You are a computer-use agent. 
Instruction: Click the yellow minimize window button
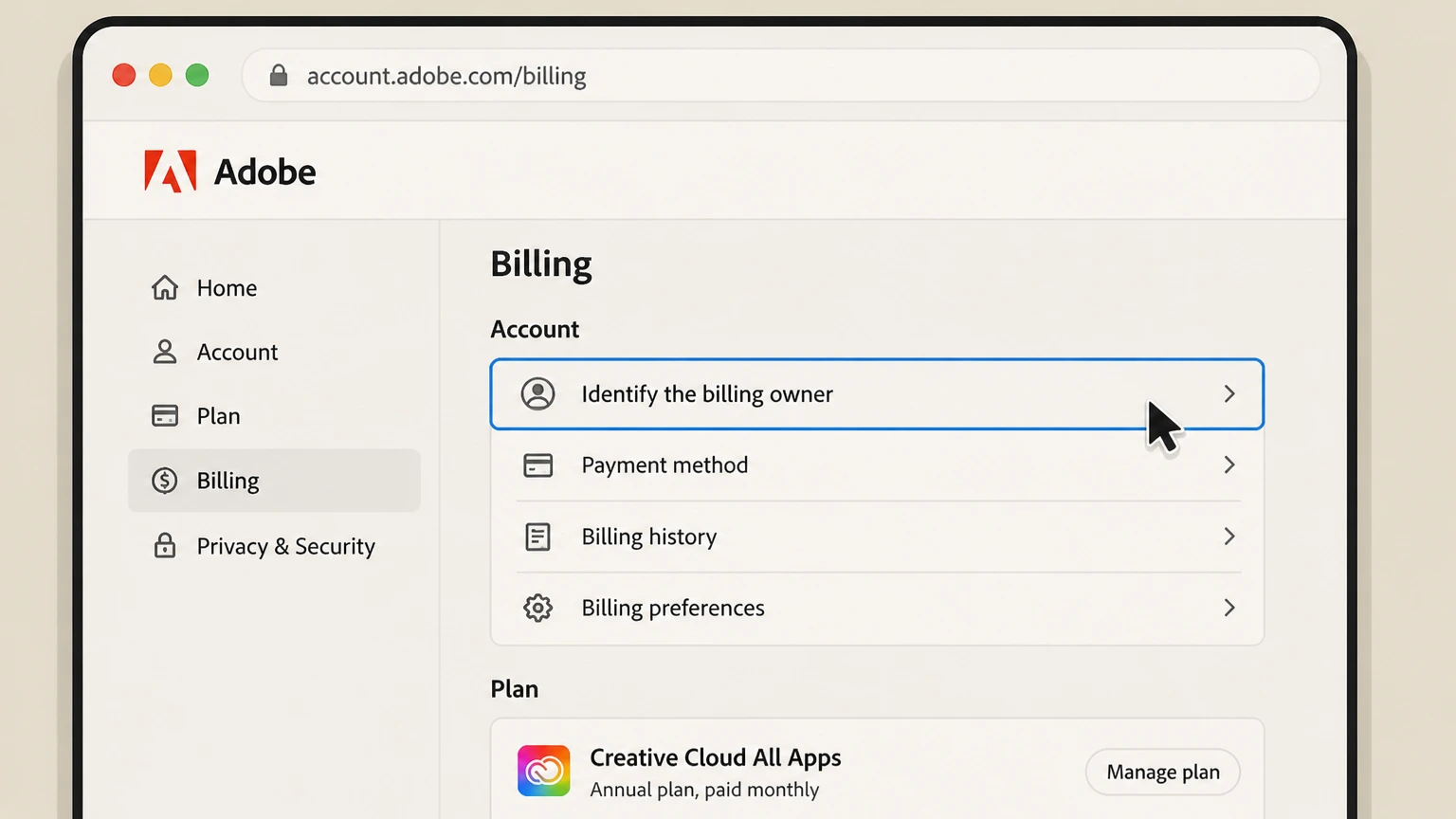tap(161, 75)
